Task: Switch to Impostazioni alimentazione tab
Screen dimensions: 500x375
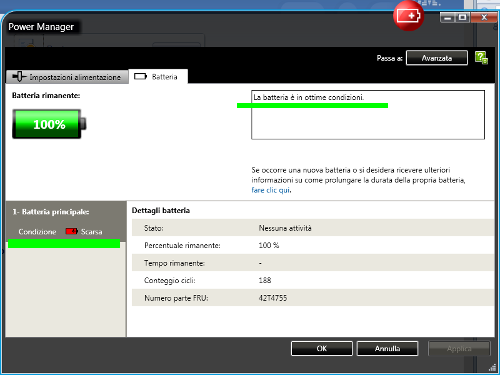Action: (67, 77)
